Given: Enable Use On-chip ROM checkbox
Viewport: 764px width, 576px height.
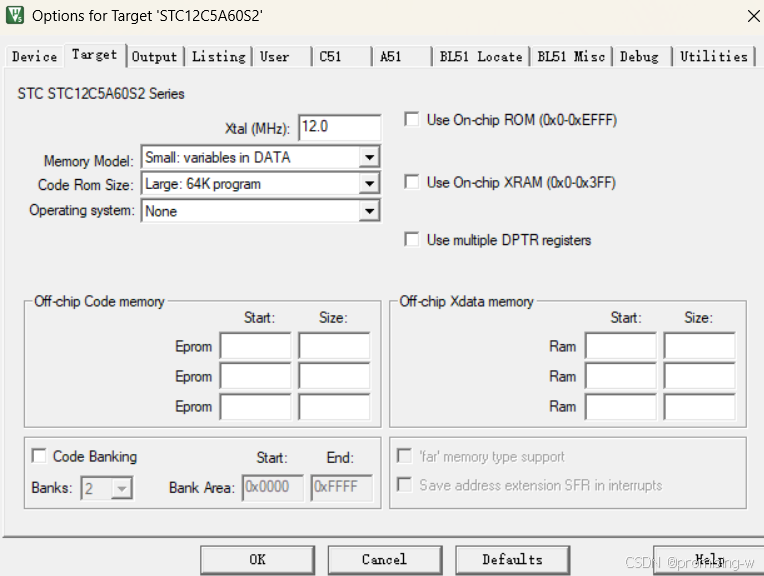Looking at the screenshot, I should [412, 119].
